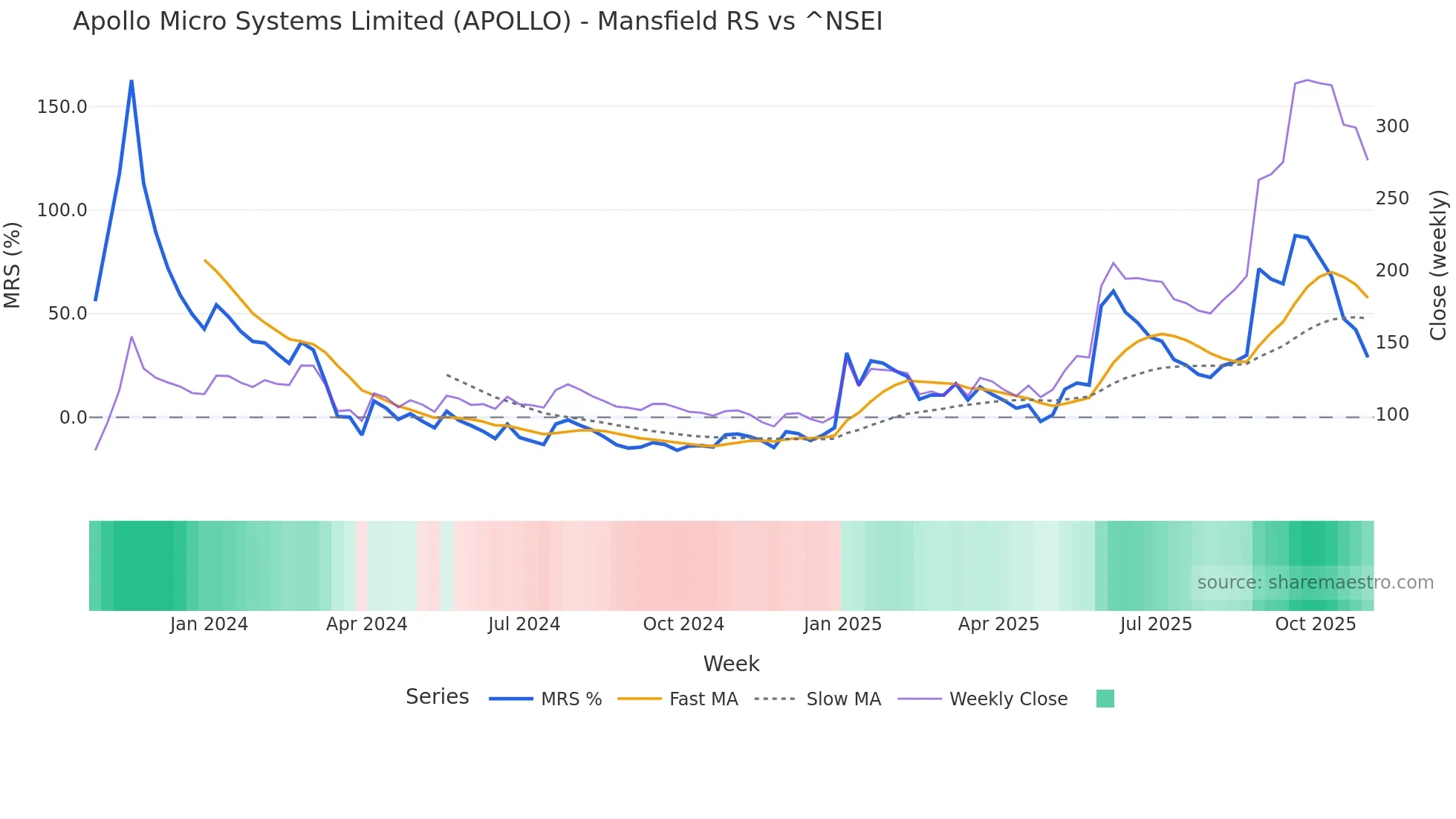Click the 'Week' x-axis title
1456x819 pixels.
(x=731, y=664)
